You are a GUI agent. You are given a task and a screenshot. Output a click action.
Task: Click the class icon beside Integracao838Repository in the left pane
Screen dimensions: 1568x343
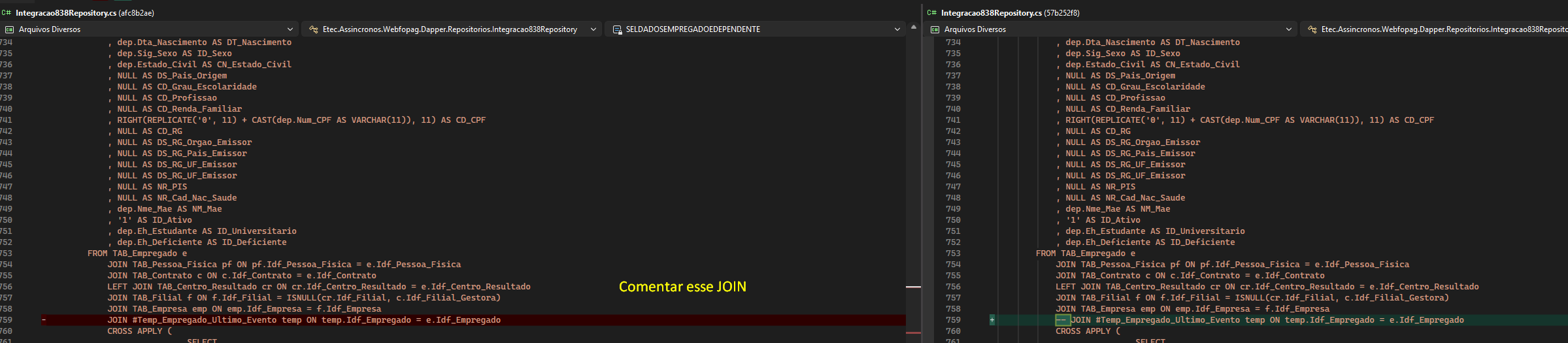coord(313,29)
